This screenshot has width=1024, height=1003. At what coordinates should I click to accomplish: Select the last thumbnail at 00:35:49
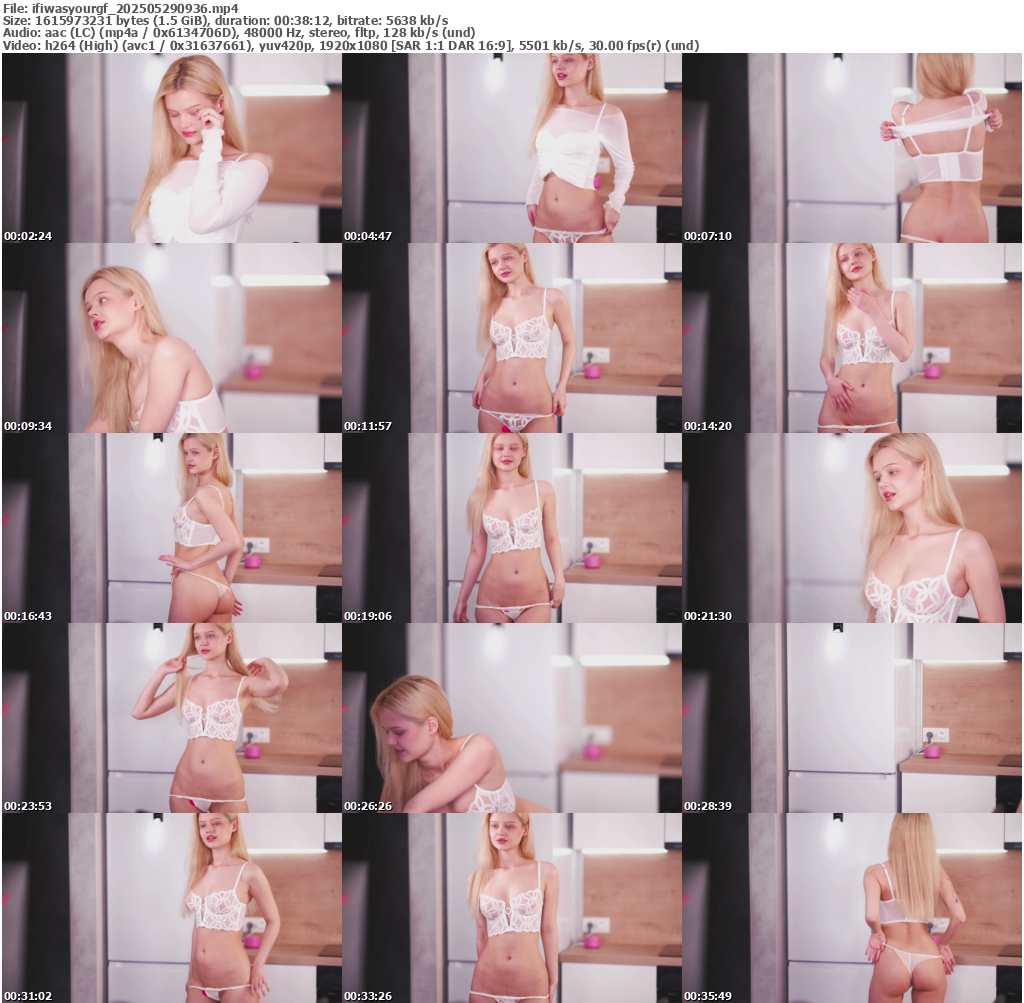coord(852,908)
